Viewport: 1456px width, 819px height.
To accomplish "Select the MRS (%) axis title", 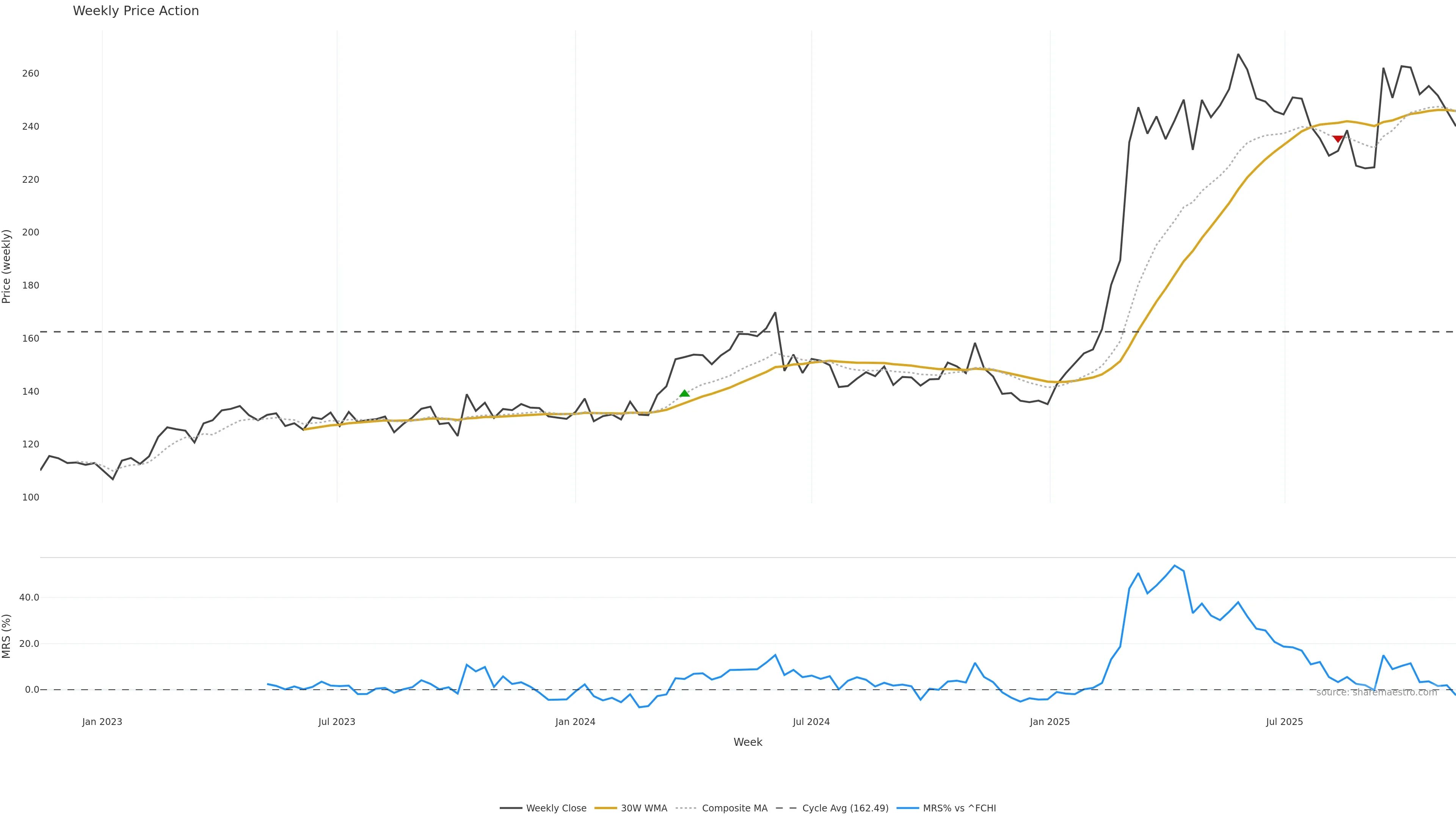I will tap(6, 636).
